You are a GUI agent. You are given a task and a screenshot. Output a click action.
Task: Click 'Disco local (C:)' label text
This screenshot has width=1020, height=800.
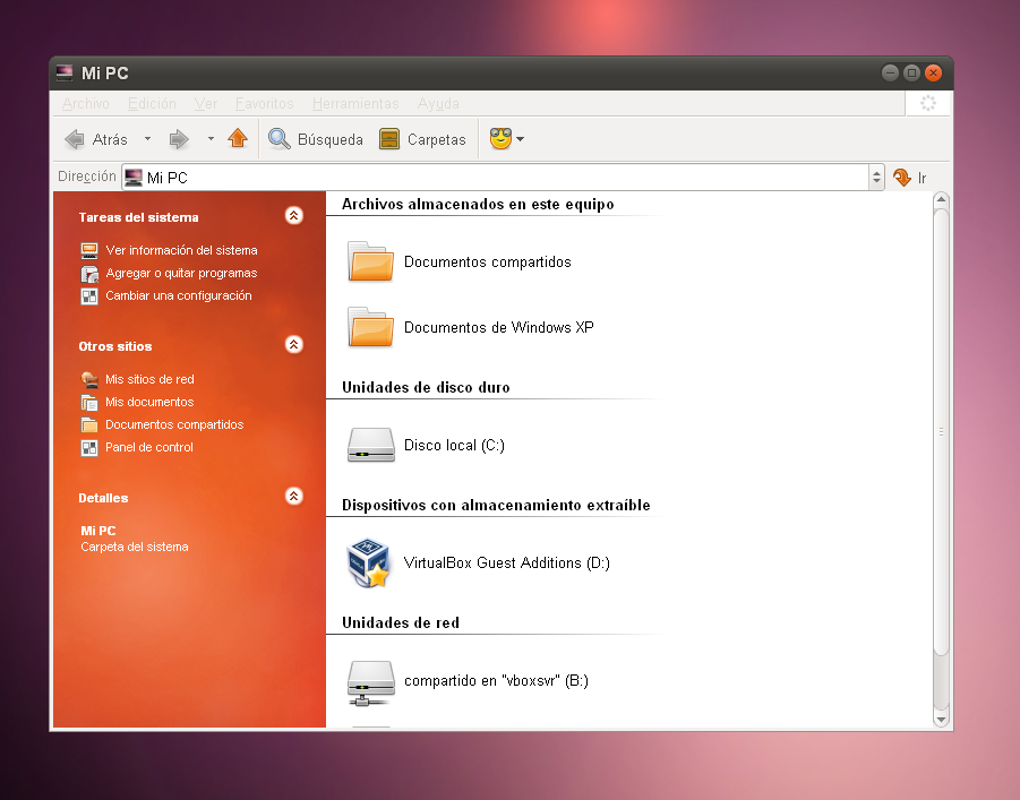[454, 445]
